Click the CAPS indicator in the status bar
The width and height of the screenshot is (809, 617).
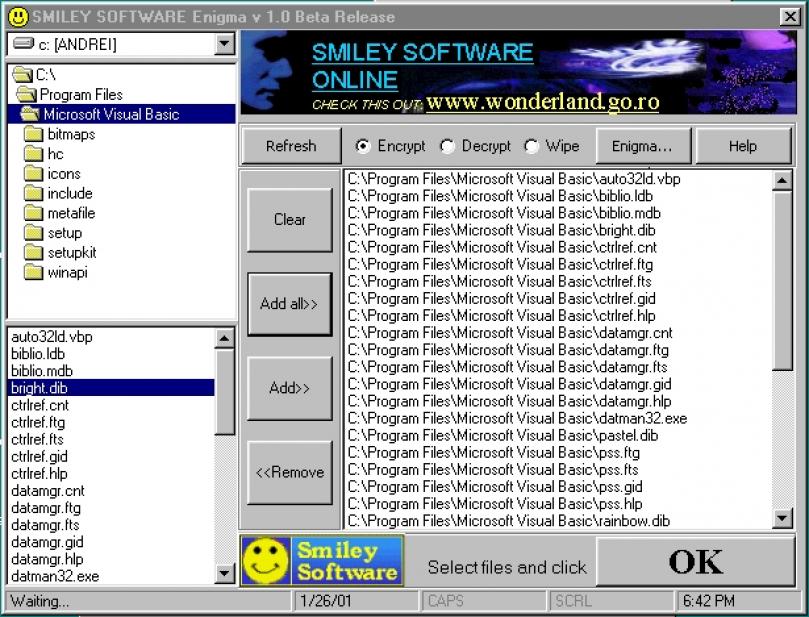(x=484, y=601)
